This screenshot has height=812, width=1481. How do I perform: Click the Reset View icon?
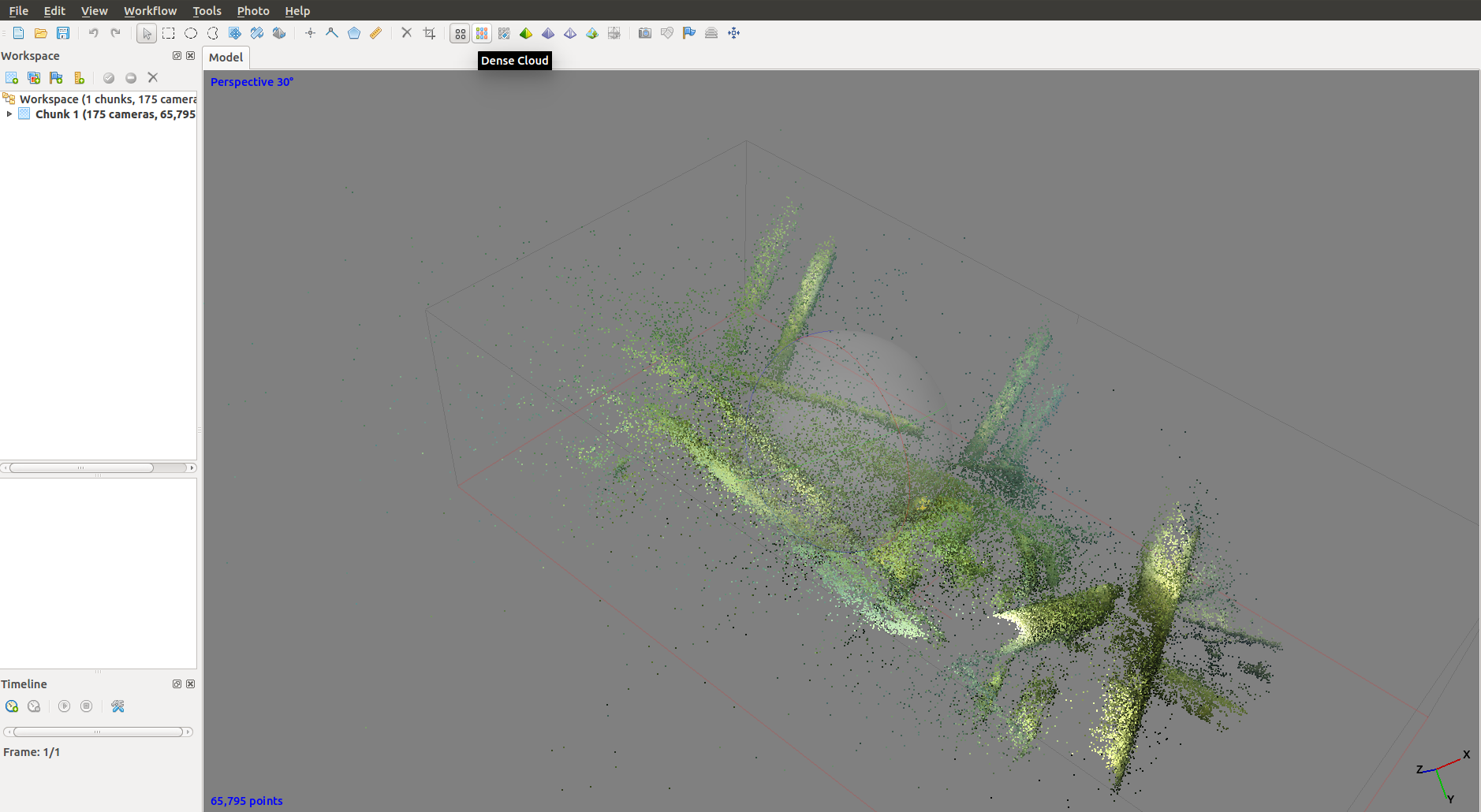[733, 33]
